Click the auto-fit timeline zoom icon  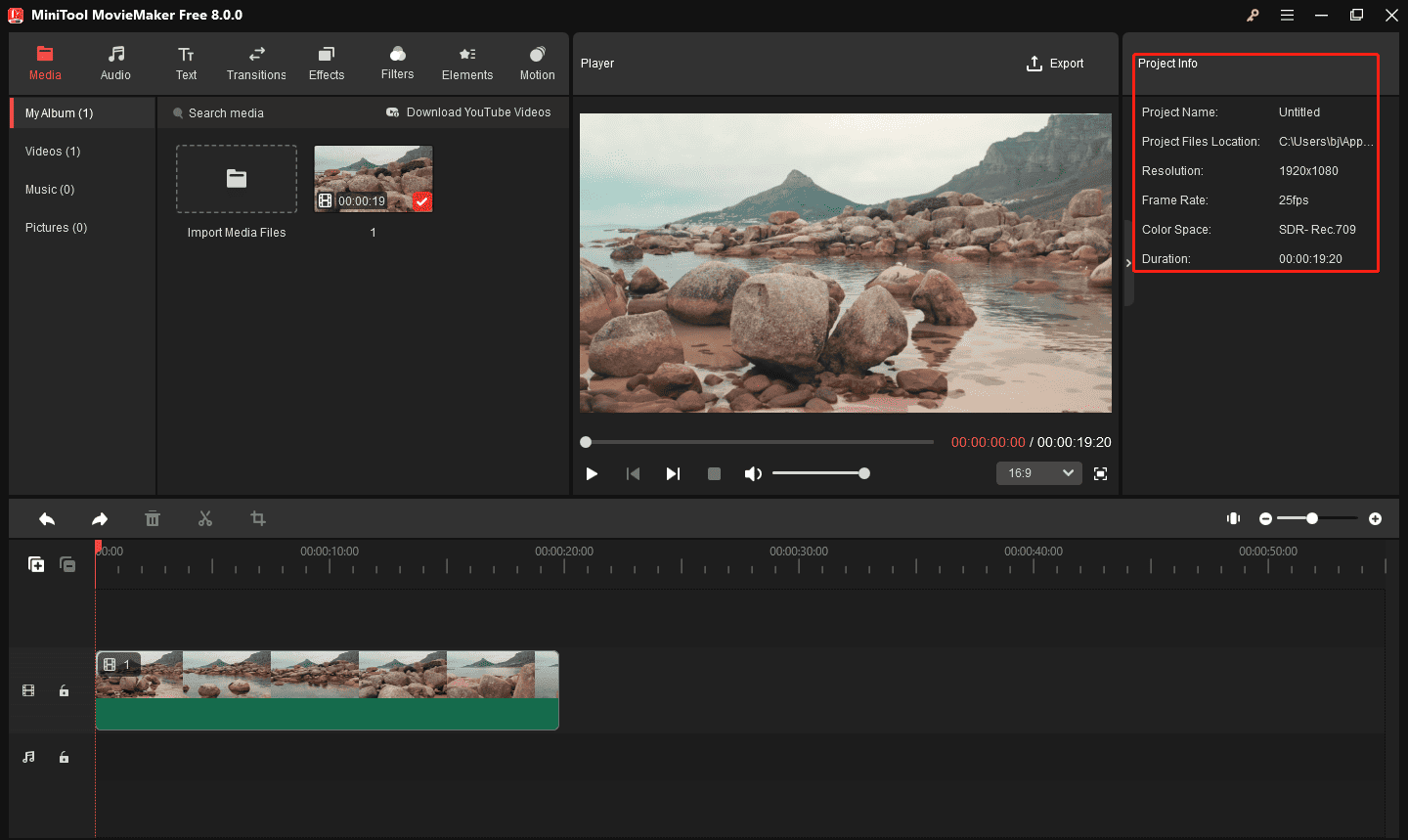point(1234,518)
